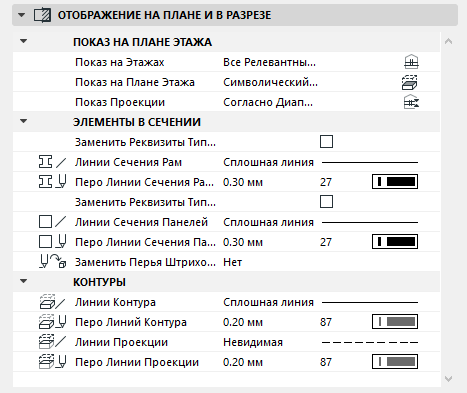Screen dimensions: 467x393
Task: Enable the Заменить Реквизиты checkbox above Линии Сечения Рам
Action: click(x=326, y=142)
